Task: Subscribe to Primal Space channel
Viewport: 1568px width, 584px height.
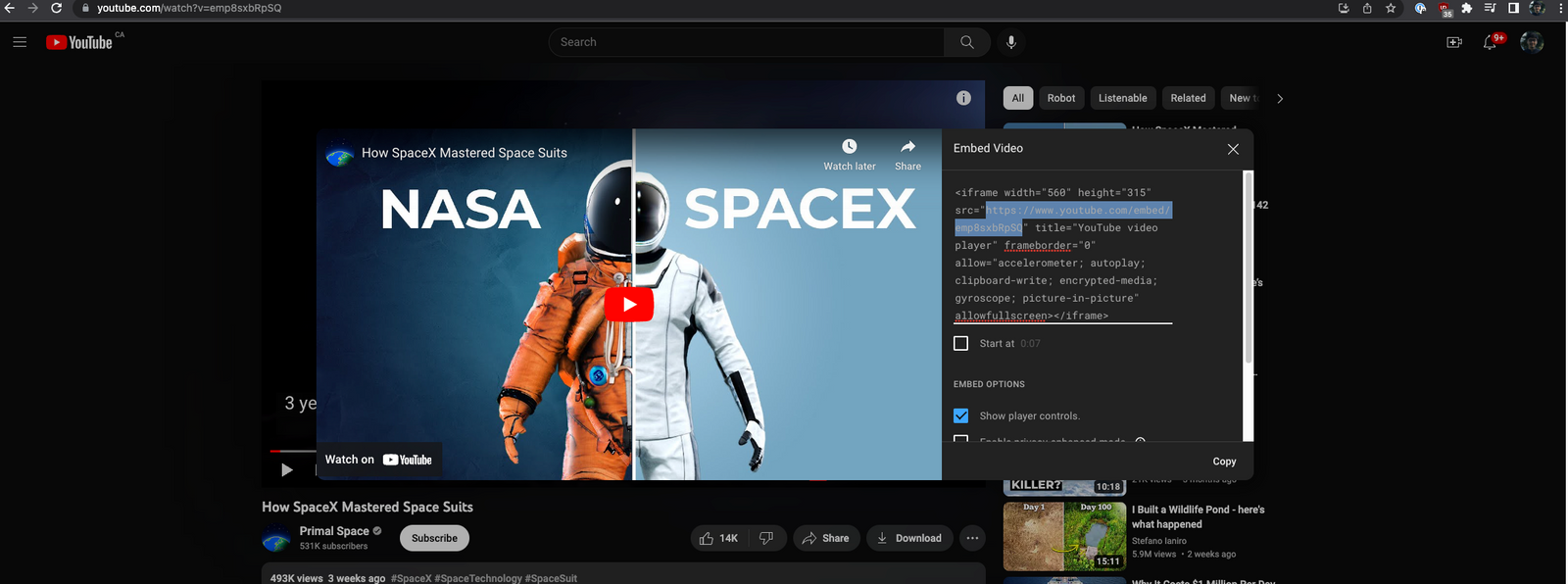Action: [434, 538]
